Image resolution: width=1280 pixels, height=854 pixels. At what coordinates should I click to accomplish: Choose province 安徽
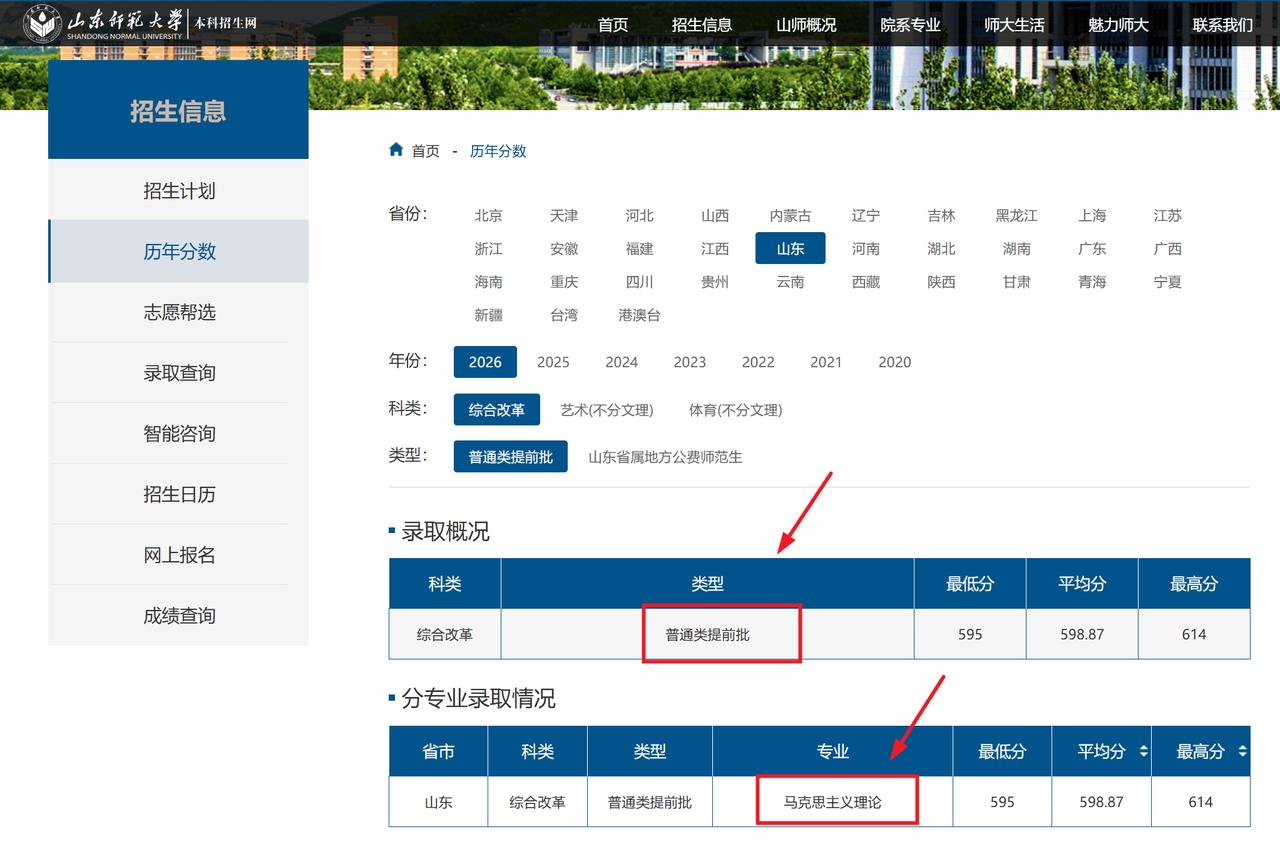tap(564, 248)
